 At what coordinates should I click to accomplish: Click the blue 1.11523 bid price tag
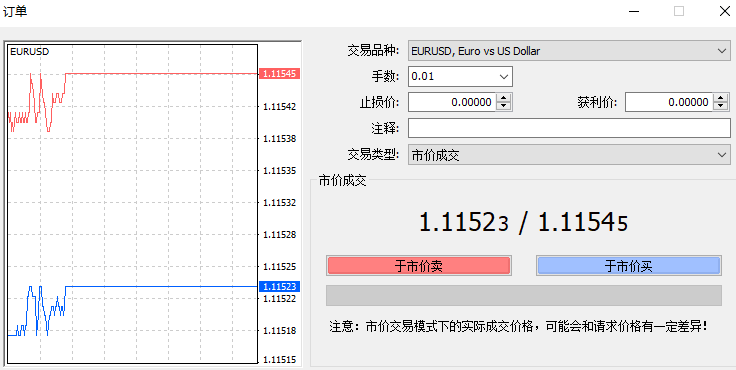tap(279, 286)
